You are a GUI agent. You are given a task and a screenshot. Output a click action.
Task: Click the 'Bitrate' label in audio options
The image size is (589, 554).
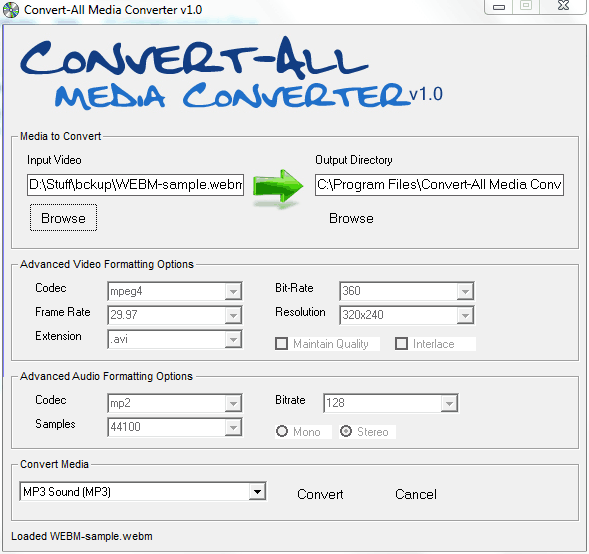click(x=290, y=400)
